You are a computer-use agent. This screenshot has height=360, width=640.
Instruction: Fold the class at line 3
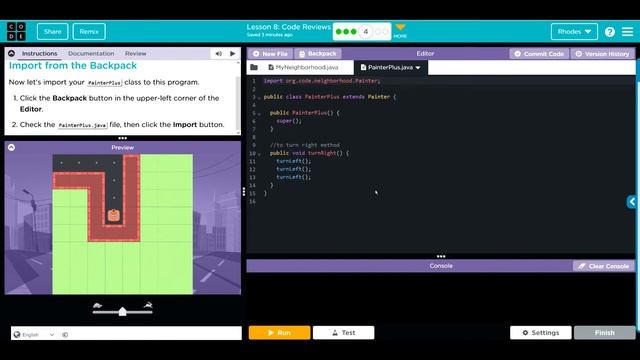tap(259, 98)
